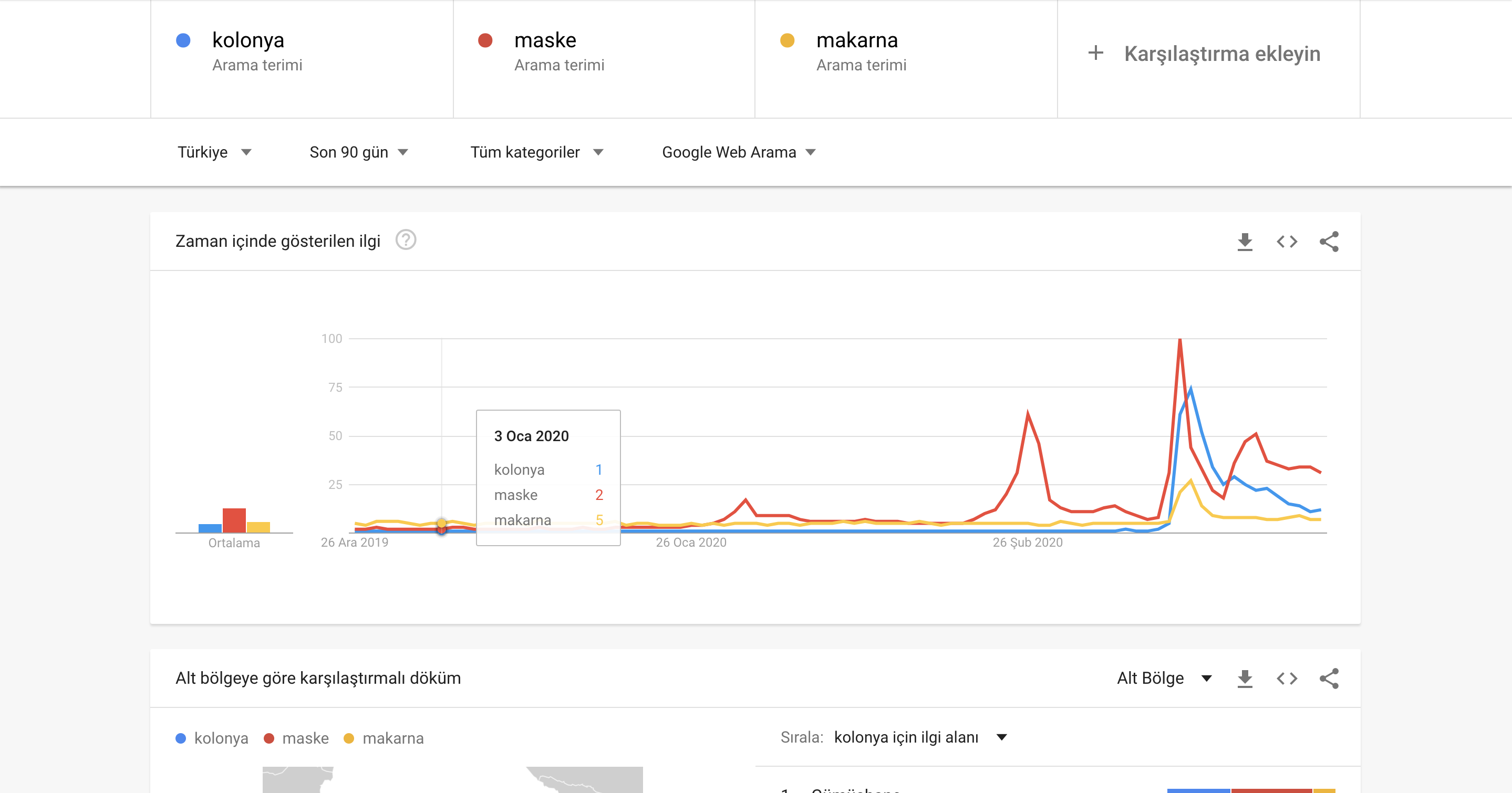Switch the Alt Bölge region level dropdown
This screenshot has height=793, width=1512.
pos(1164,679)
